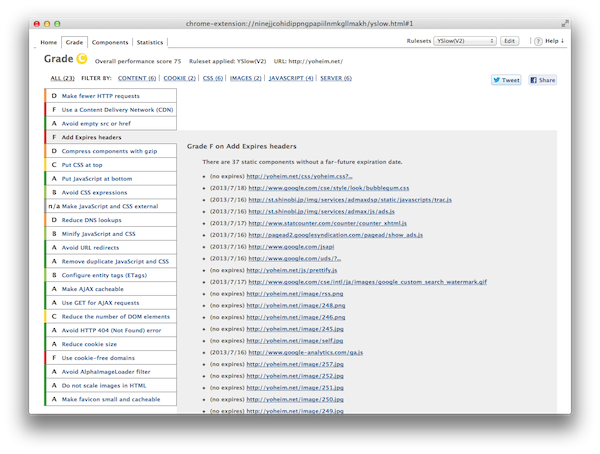Screen dimensions: 600x454
Task: Select Avoid URL redirects rule
Action: (111, 247)
